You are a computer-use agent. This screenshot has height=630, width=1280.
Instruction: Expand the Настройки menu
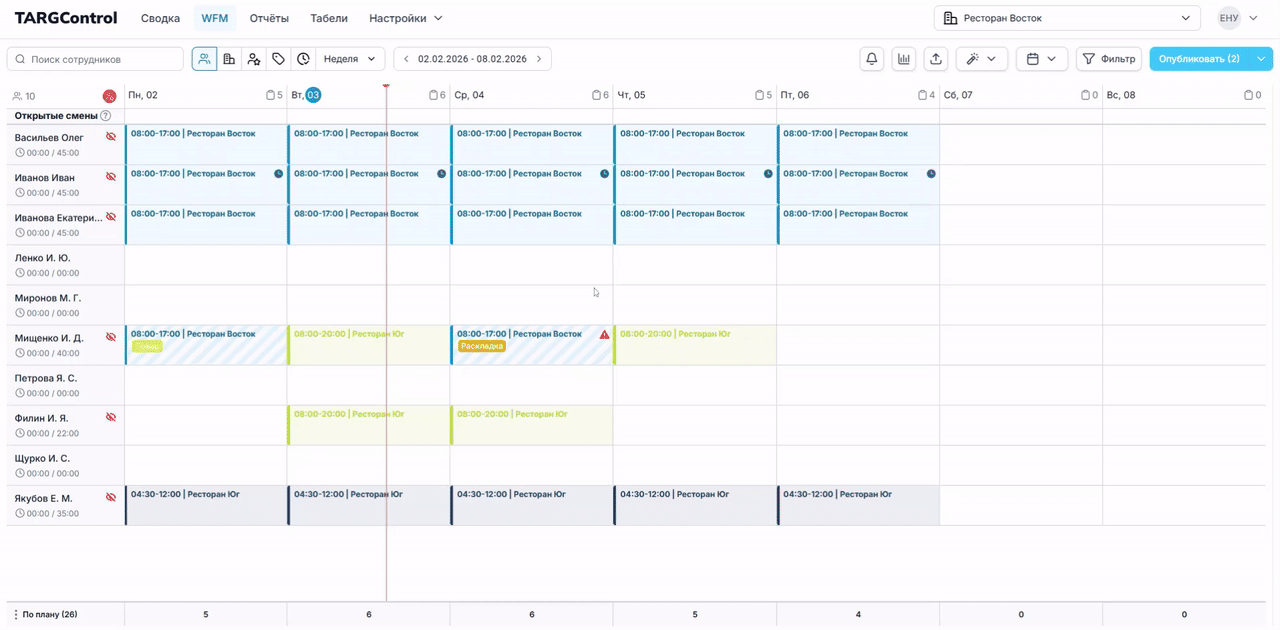click(405, 18)
